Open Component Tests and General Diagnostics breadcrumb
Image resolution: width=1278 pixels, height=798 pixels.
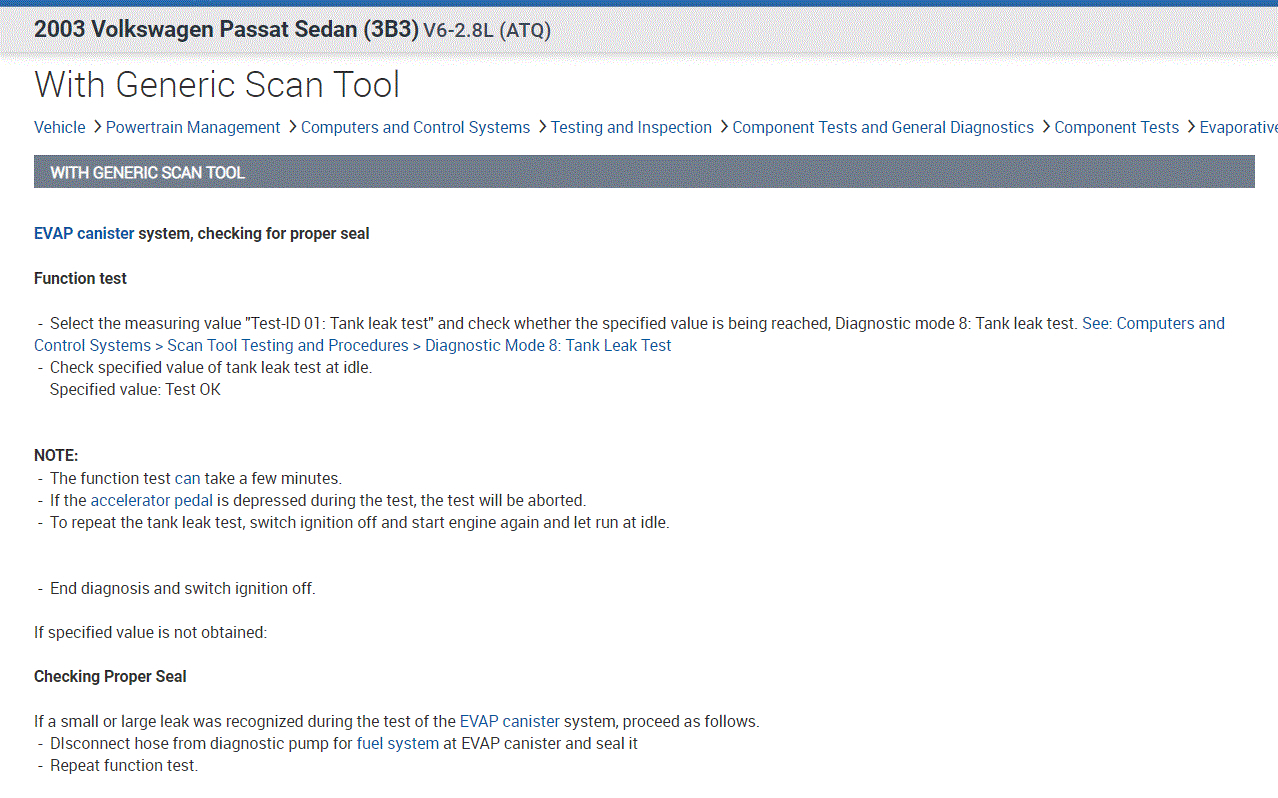click(x=883, y=127)
